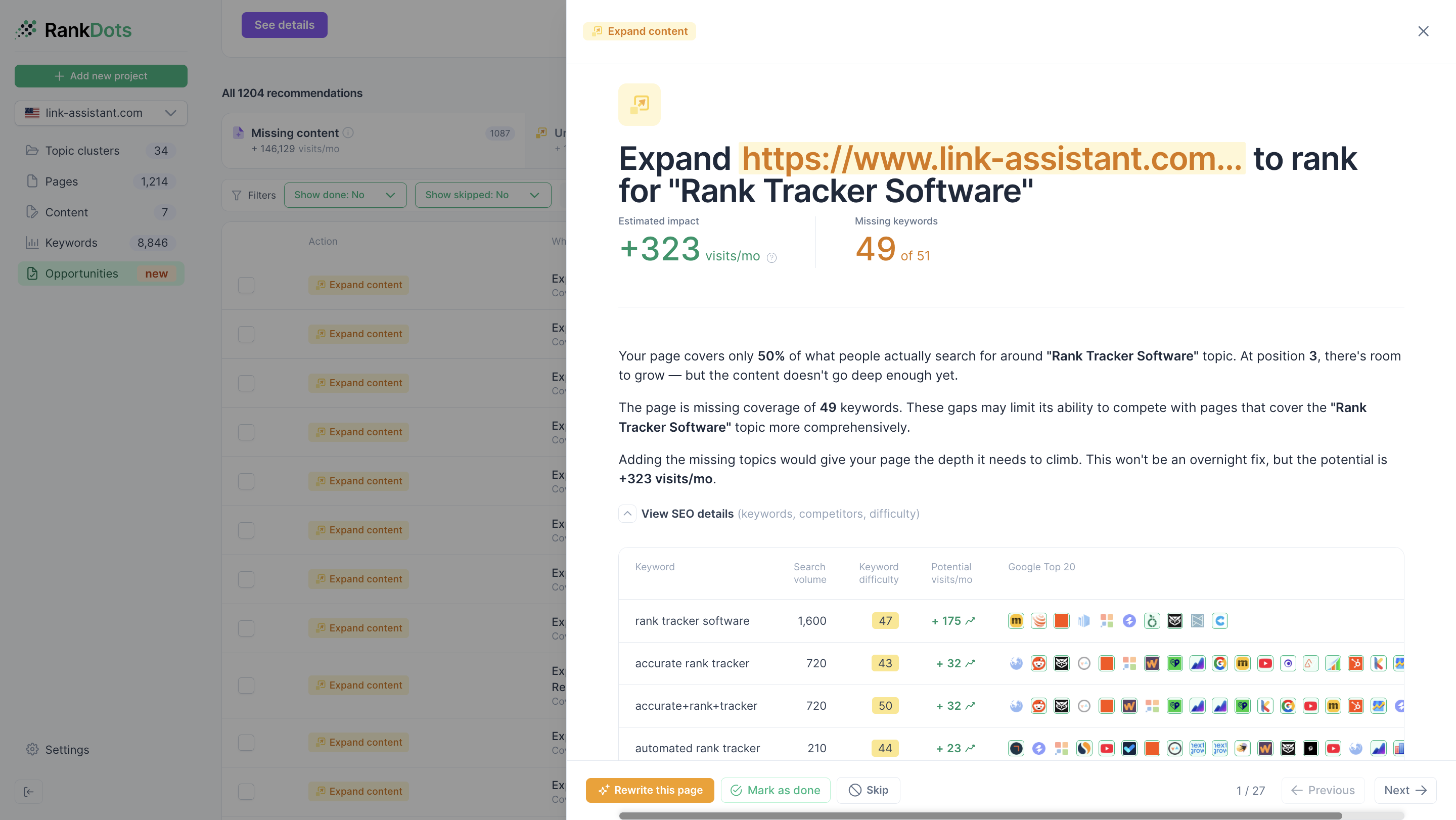Viewport: 1456px width, 820px height.
Task: Navigate to Keywords section
Action: click(x=101, y=243)
